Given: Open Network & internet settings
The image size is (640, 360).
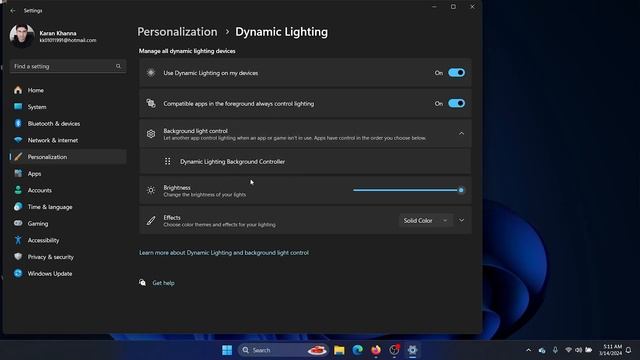Looking at the screenshot, I should 68,140.
